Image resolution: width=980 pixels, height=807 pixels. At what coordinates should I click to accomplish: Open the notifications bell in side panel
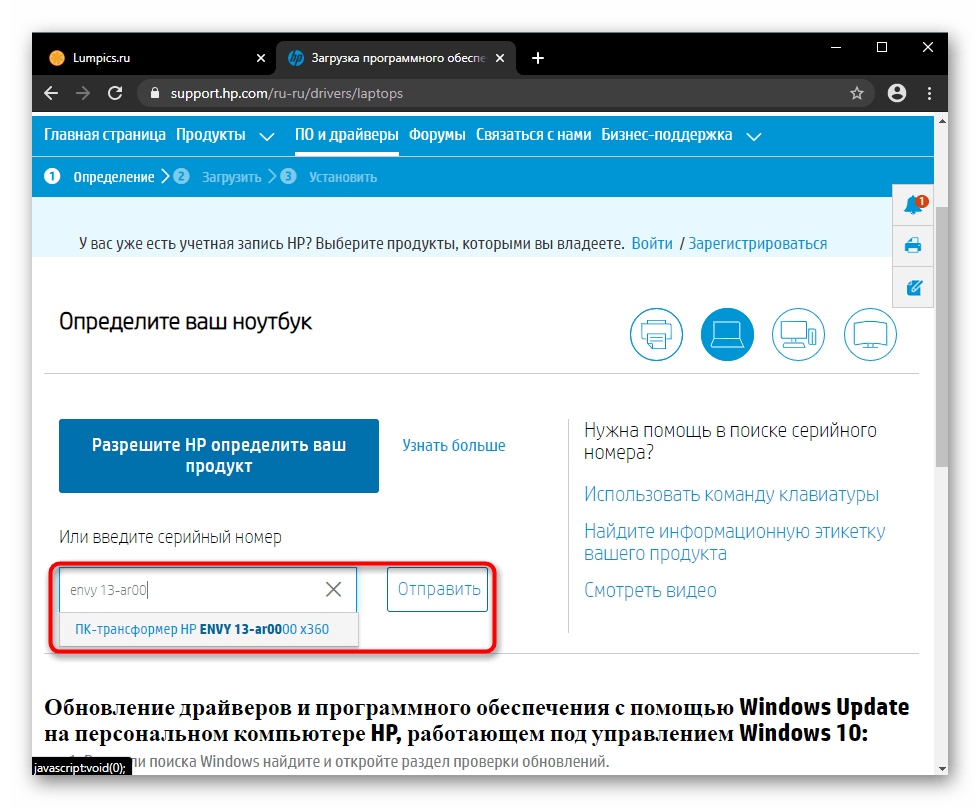pyautogui.click(x=914, y=204)
